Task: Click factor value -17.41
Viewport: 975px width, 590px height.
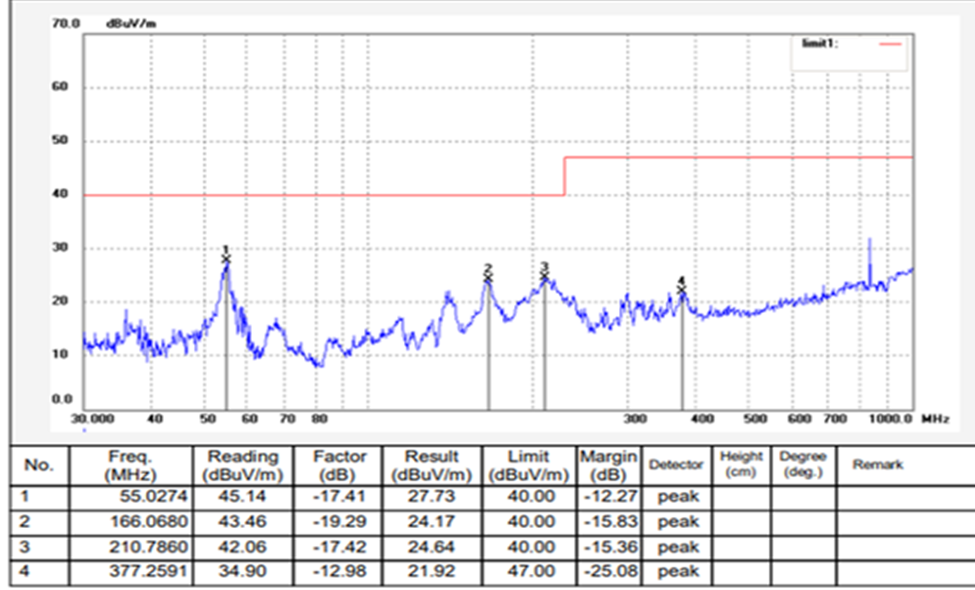Action: [339, 497]
